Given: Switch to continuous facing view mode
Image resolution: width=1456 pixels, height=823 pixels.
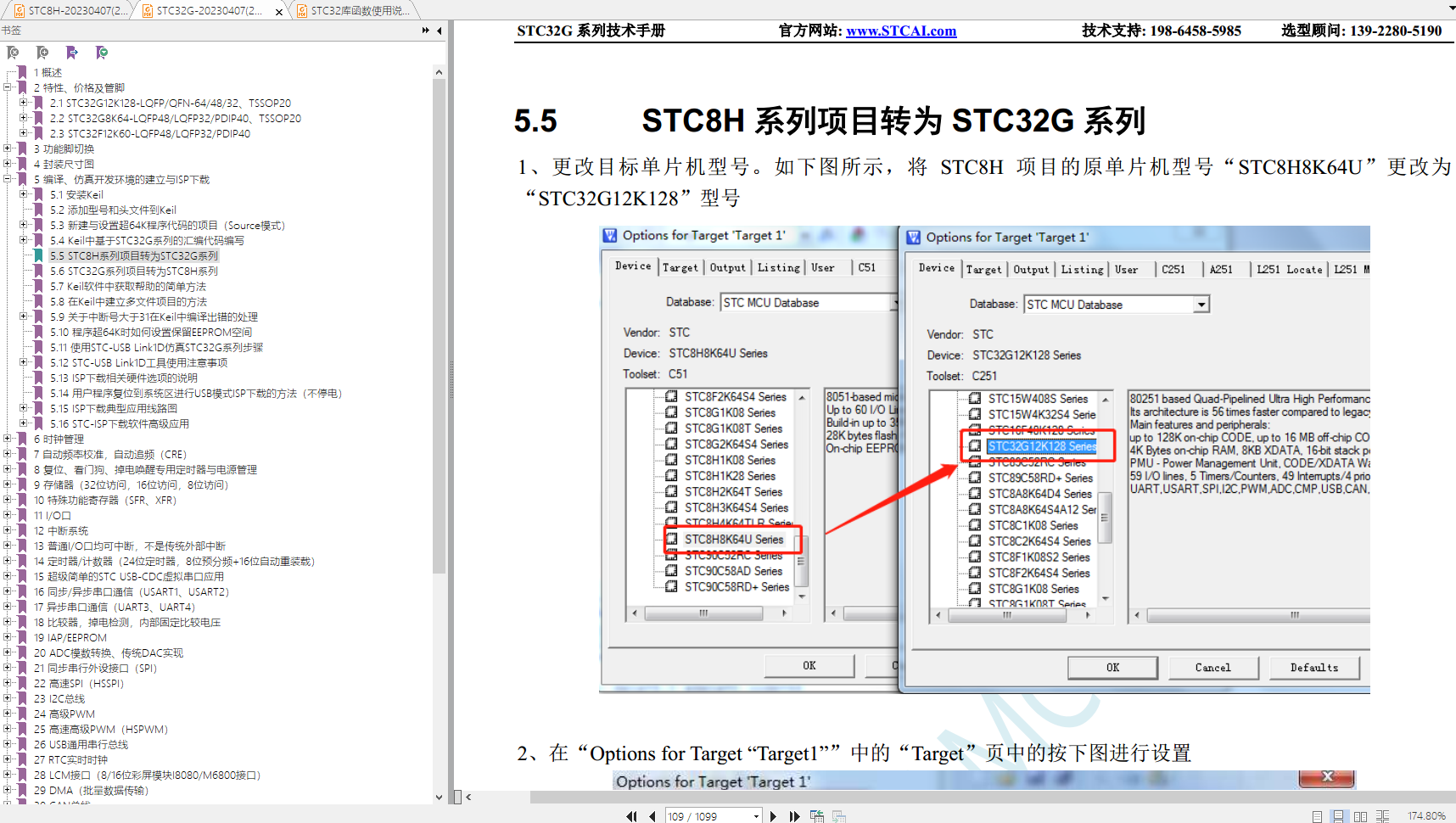Looking at the screenshot, I should [1382, 816].
